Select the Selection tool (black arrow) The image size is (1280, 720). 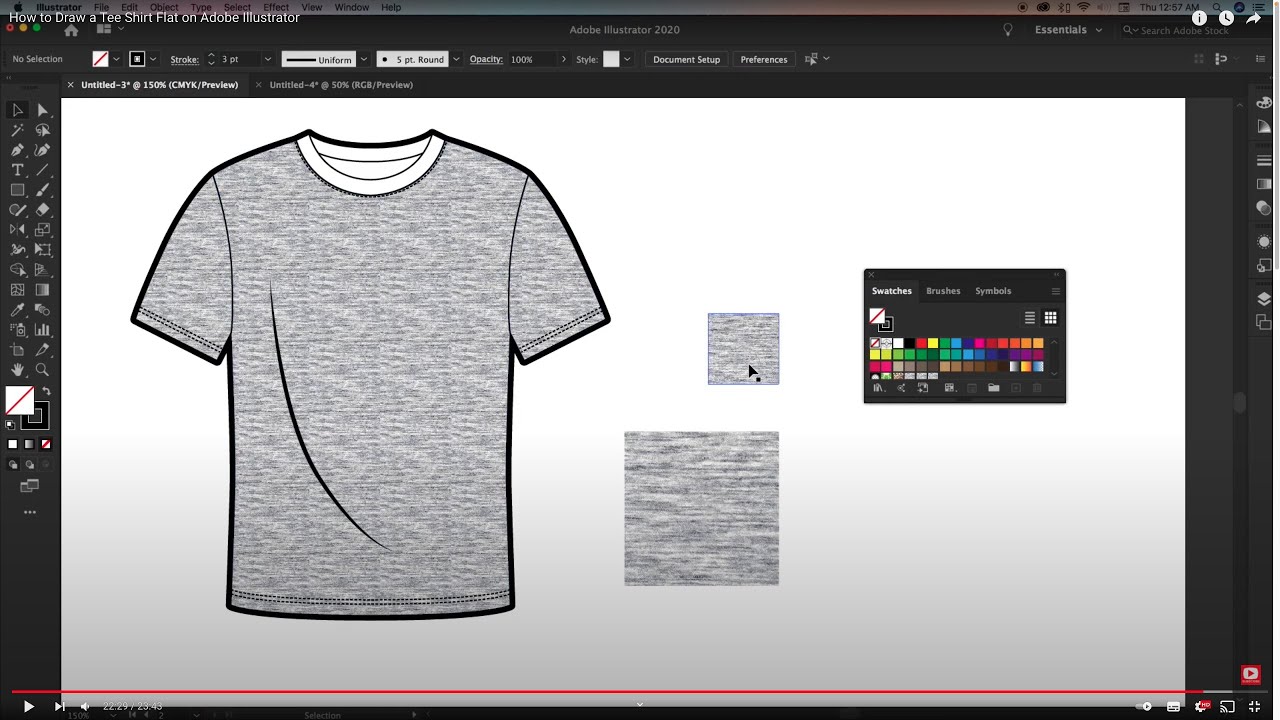point(17,110)
